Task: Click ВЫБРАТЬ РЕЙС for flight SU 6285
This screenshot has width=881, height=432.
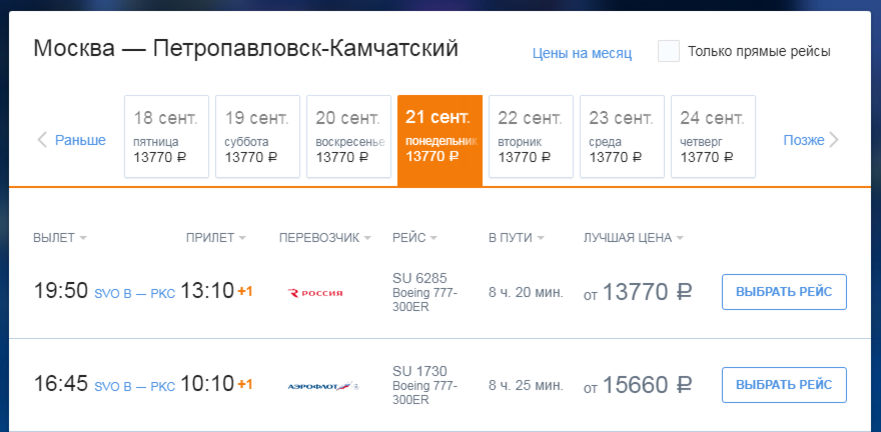Action: pyautogui.click(x=784, y=292)
